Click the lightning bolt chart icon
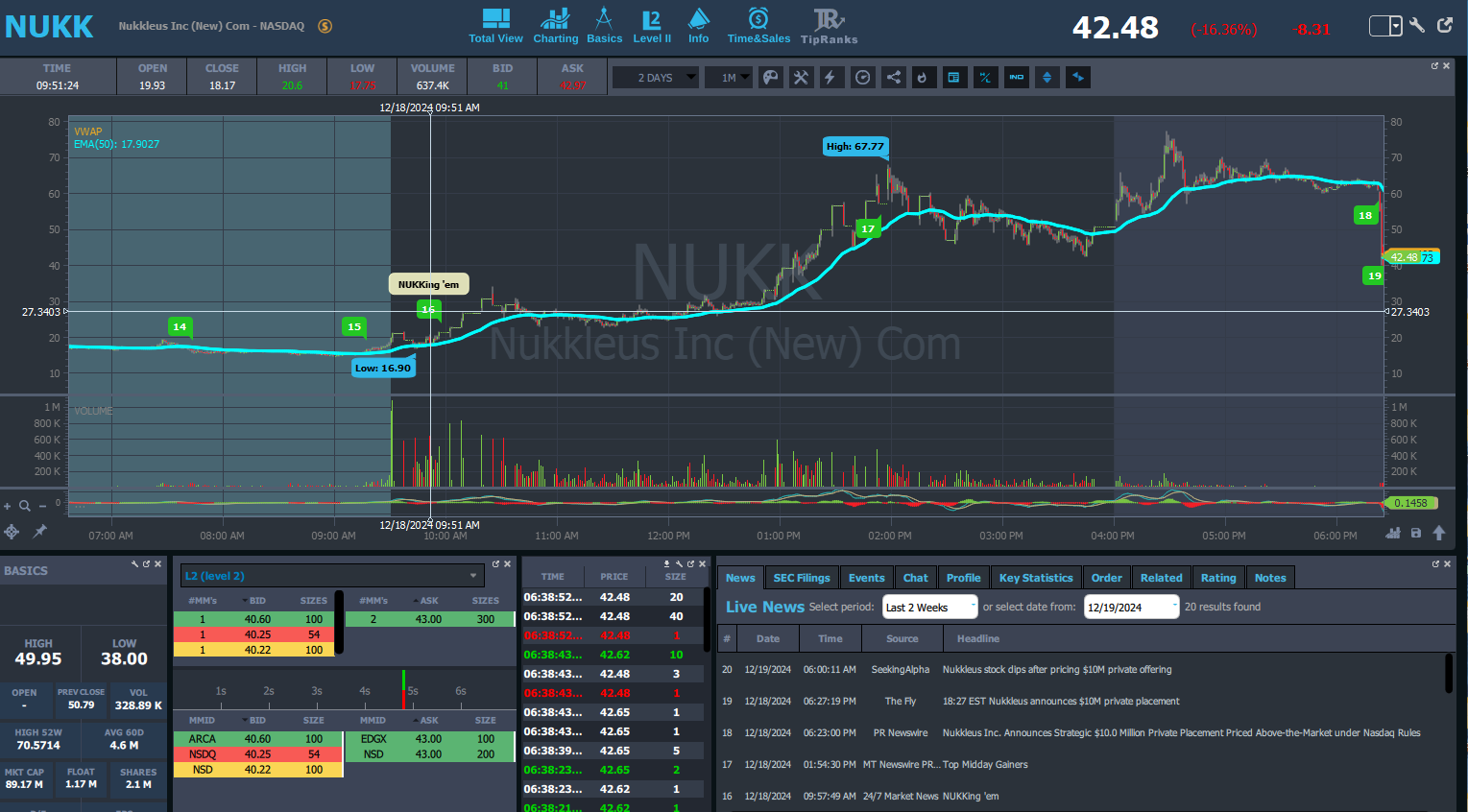Screen dimensions: 1468x812 coord(830,78)
